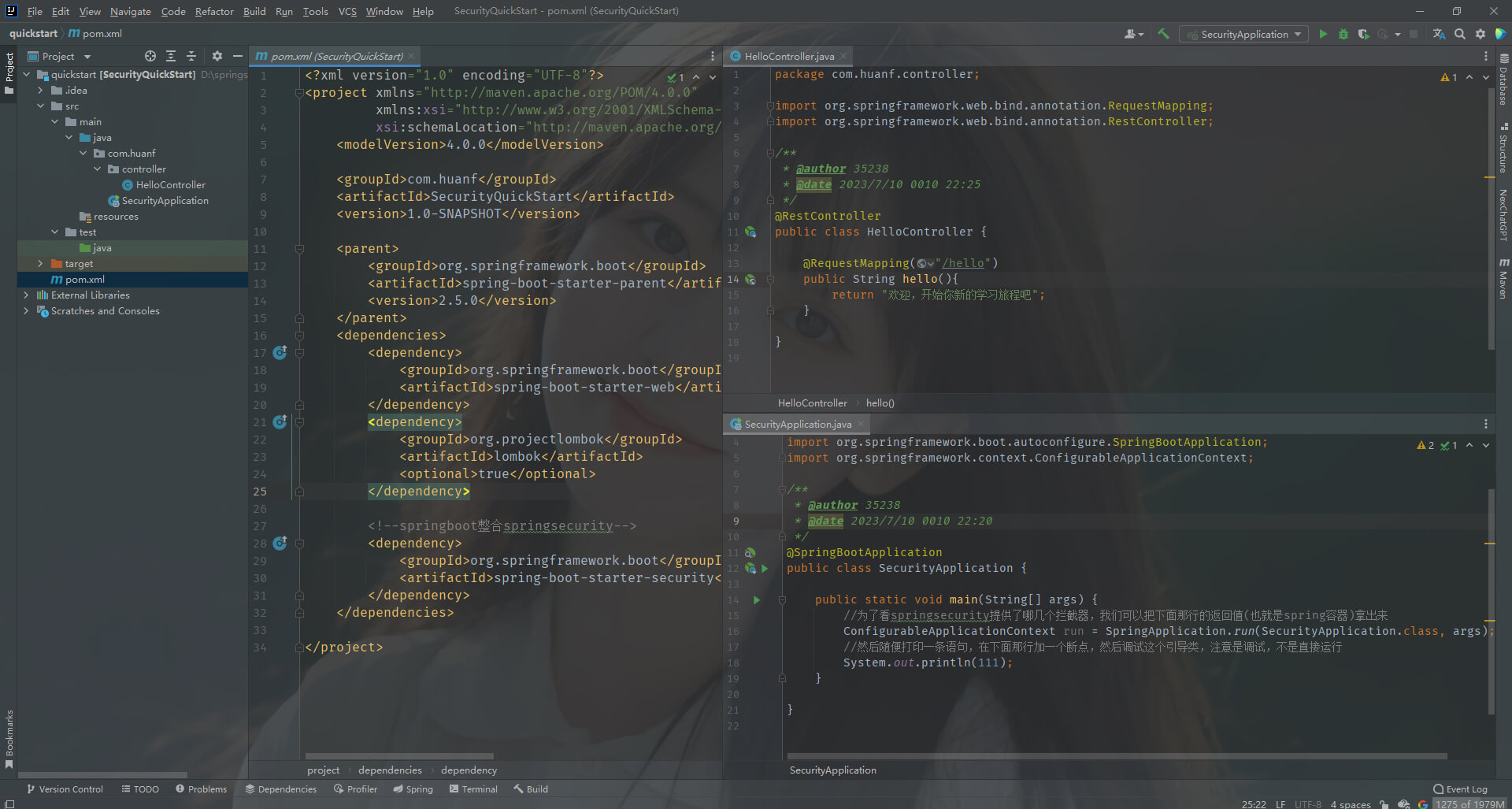Screen dimensions: 1512x809
Task: Open the Version Control tool window
Action: coord(65,789)
